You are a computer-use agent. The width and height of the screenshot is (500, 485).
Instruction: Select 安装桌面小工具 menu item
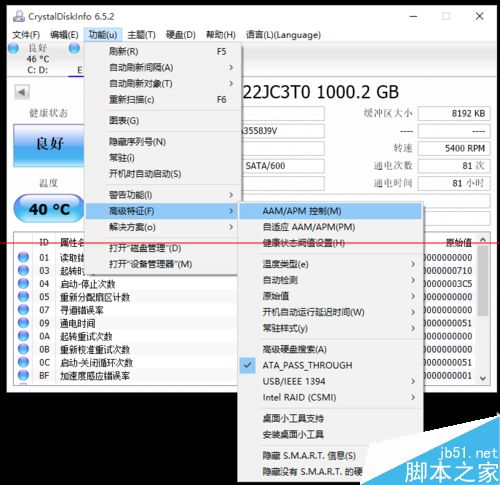pos(330,434)
